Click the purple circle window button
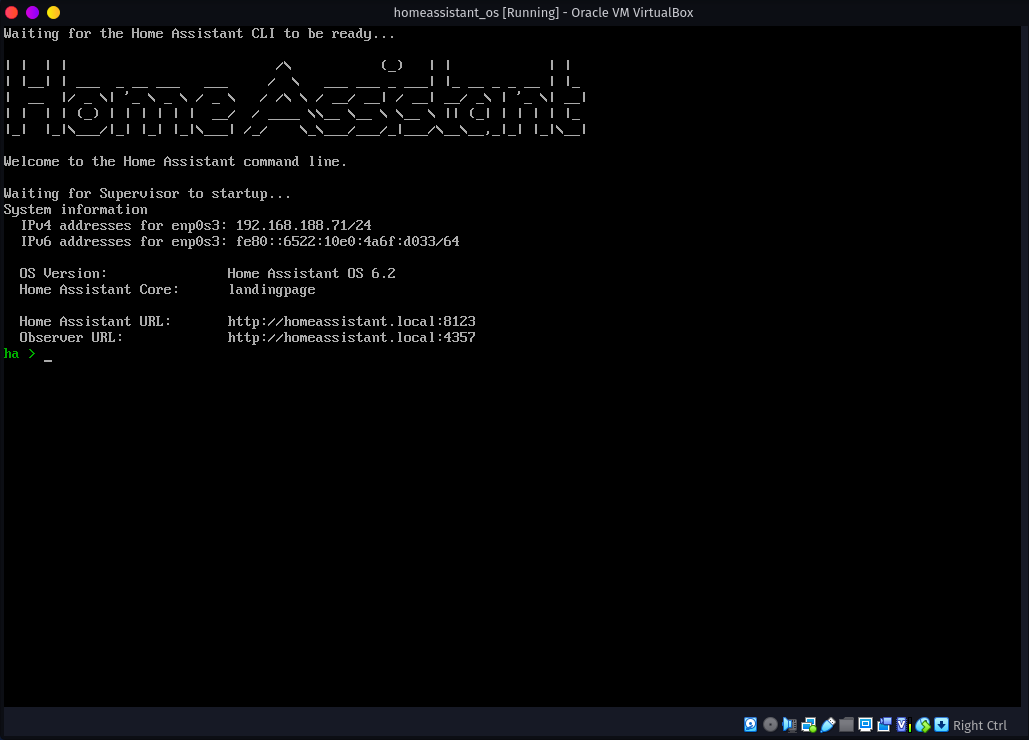1029x740 pixels. [x=32, y=12]
